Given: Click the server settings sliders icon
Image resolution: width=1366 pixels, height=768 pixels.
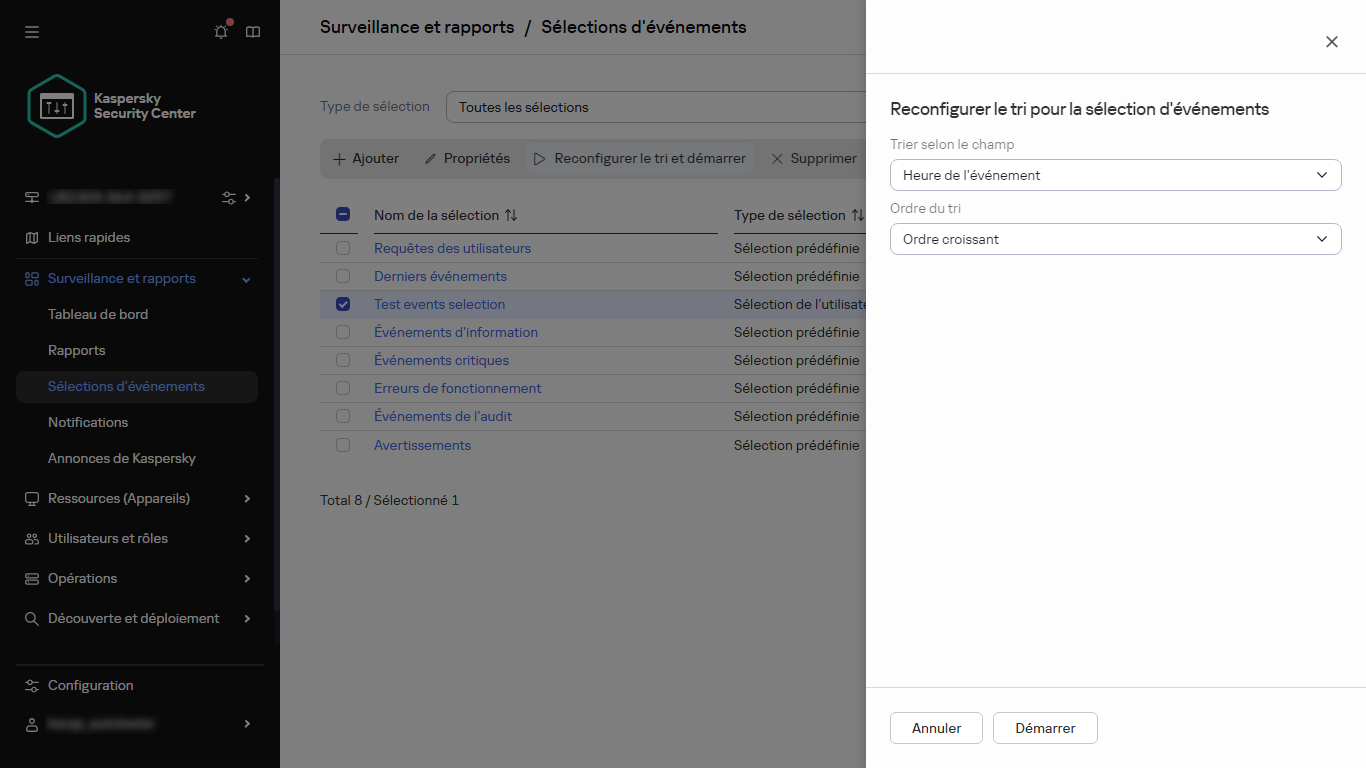Looking at the screenshot, I should (229, 197).
